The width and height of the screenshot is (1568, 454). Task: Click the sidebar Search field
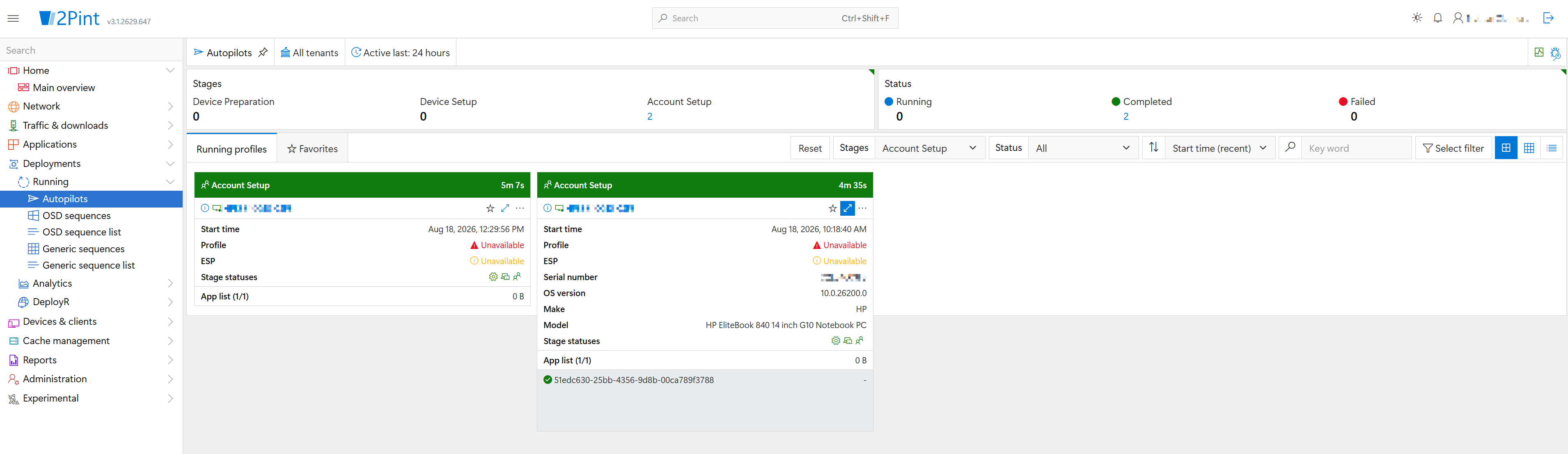(x=91, y=50)
